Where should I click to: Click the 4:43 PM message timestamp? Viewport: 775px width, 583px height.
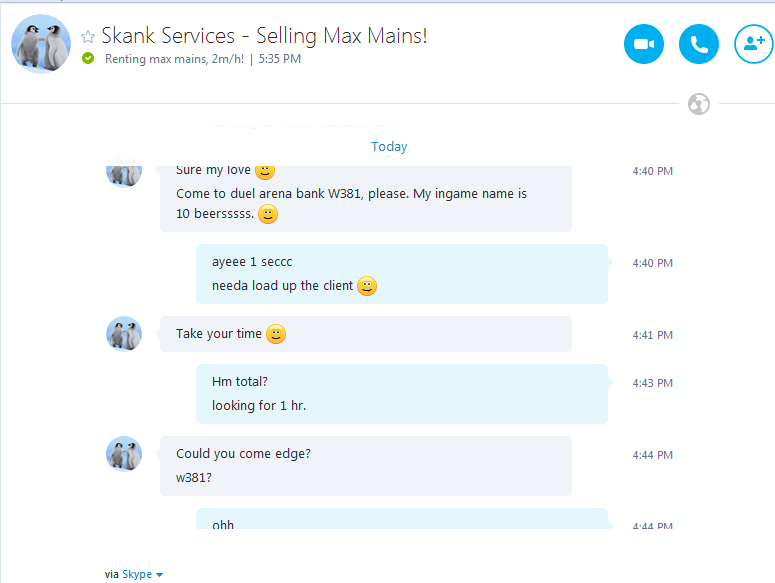click(652, 383)
